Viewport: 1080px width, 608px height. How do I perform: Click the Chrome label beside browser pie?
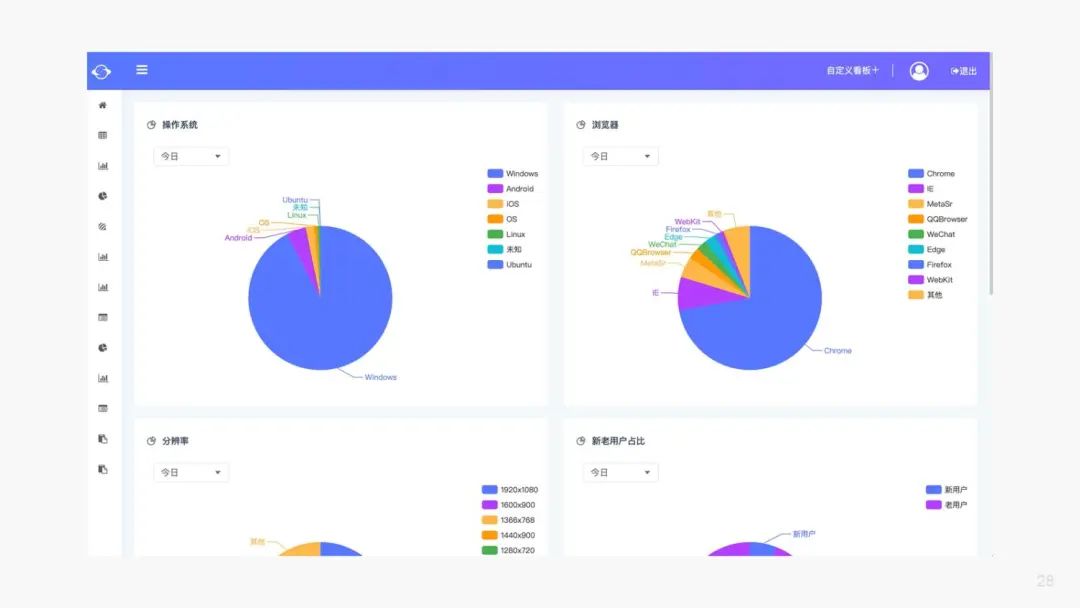click(x=838, y=350)
